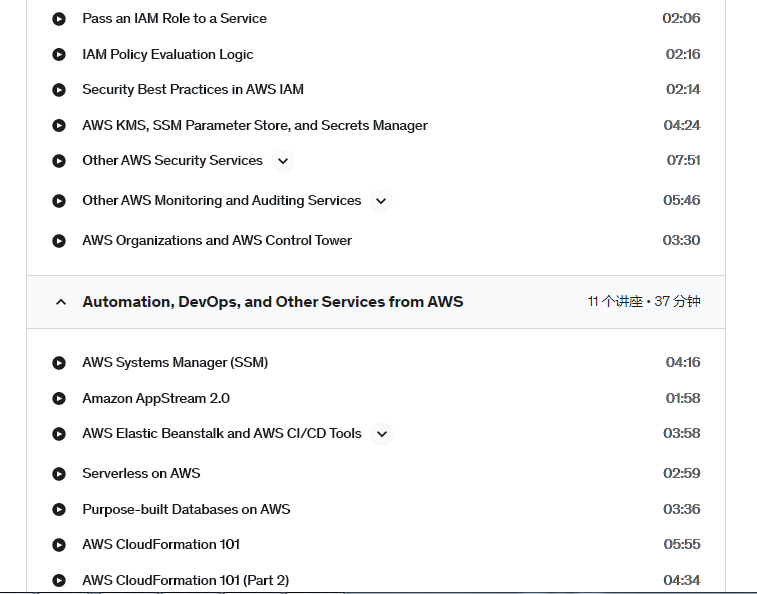This screenshot has height=594, width=757.
Task: Click play icon beside Purpose-built Databases on AWS
Action: pos(59,509)
